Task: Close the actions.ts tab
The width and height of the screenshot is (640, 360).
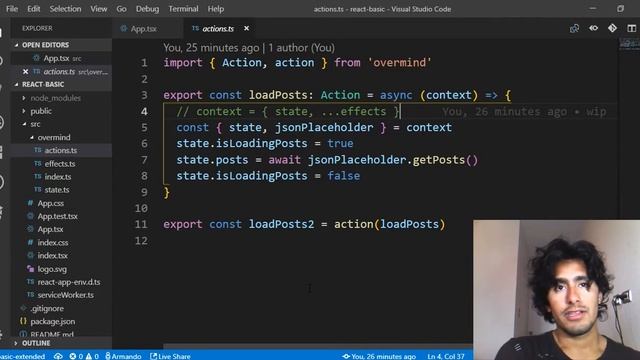Action: click(x=246, y=28)
